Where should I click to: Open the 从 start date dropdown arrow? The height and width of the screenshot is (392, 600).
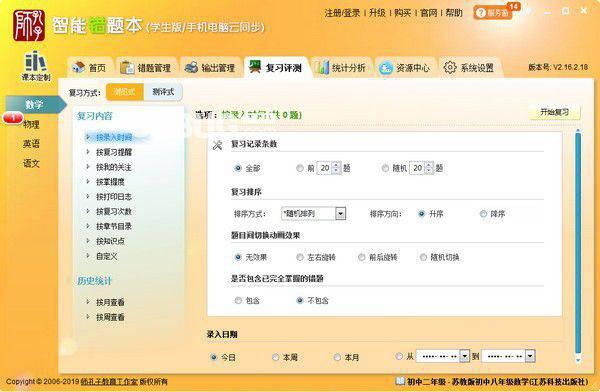(464, 356)
